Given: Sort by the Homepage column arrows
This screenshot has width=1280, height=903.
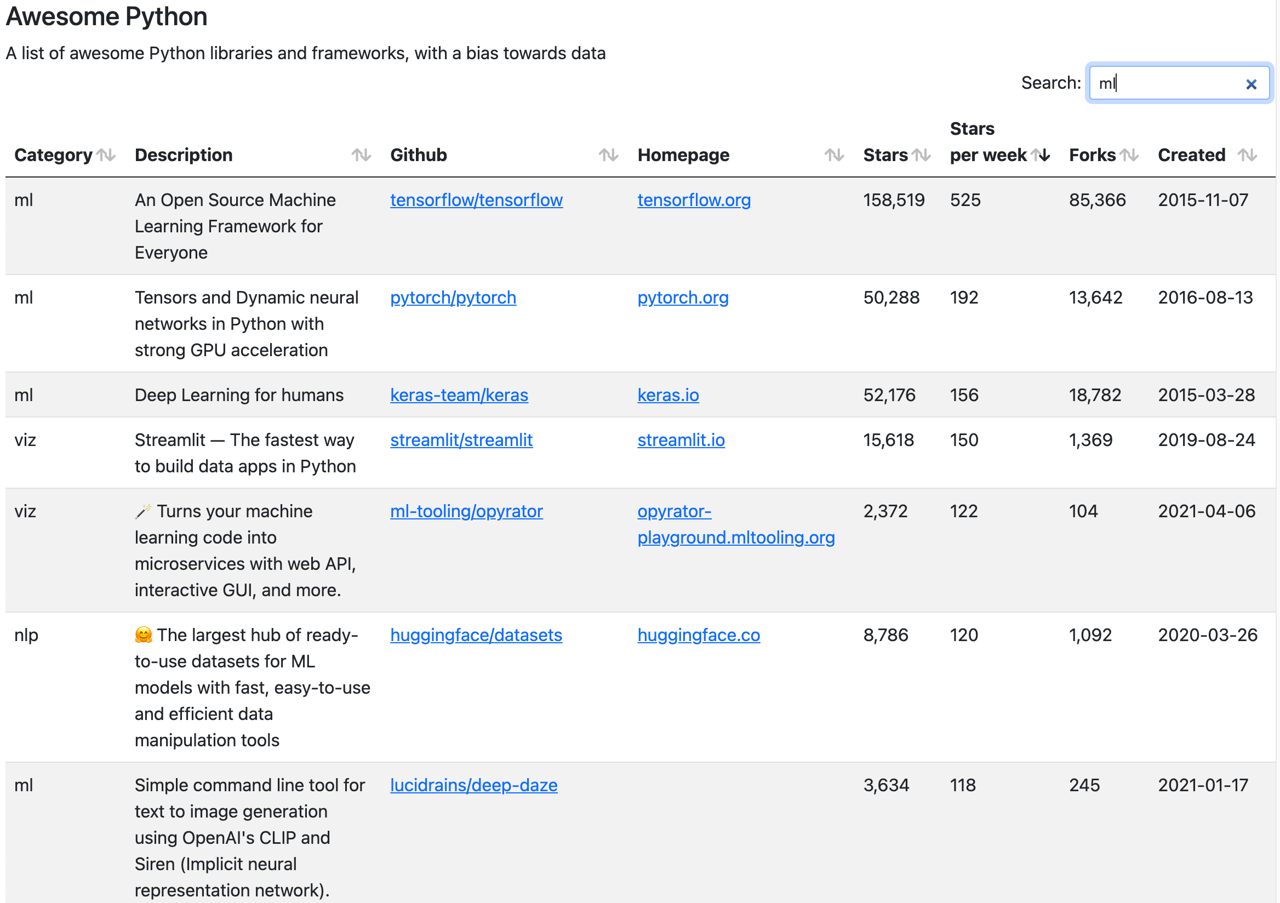Looking at the screenshot, I should point(834,155).
